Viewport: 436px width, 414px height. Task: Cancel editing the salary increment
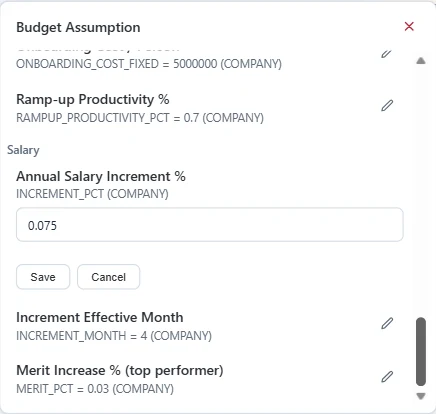[x=108, y=277]
